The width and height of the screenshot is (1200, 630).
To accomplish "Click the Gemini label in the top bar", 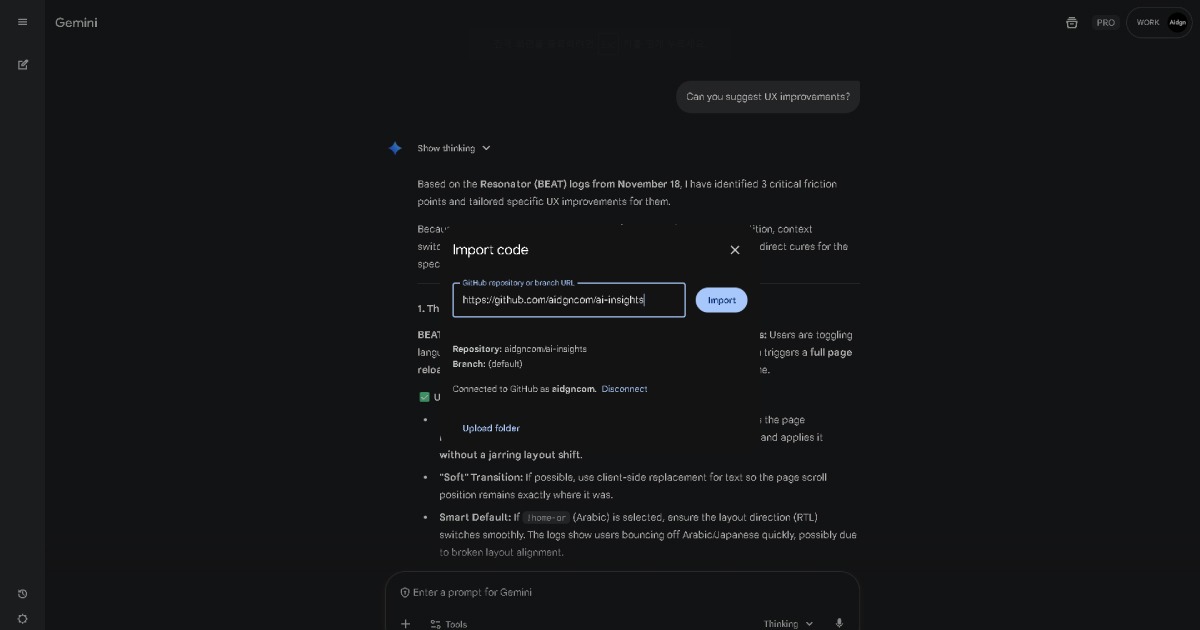I will coord(76,22).
